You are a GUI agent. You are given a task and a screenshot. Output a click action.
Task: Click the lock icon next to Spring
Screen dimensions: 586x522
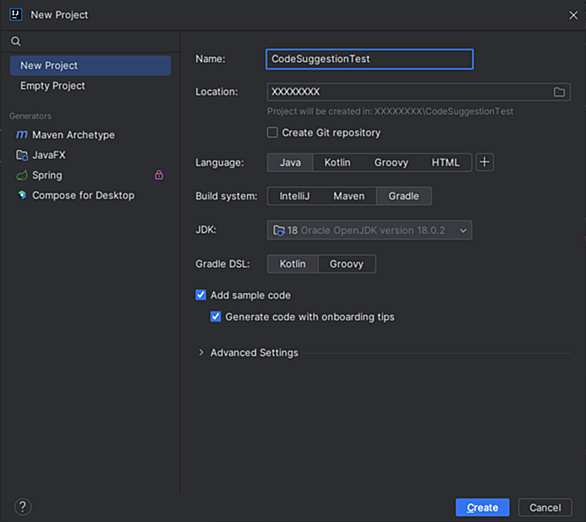(159, 175)
